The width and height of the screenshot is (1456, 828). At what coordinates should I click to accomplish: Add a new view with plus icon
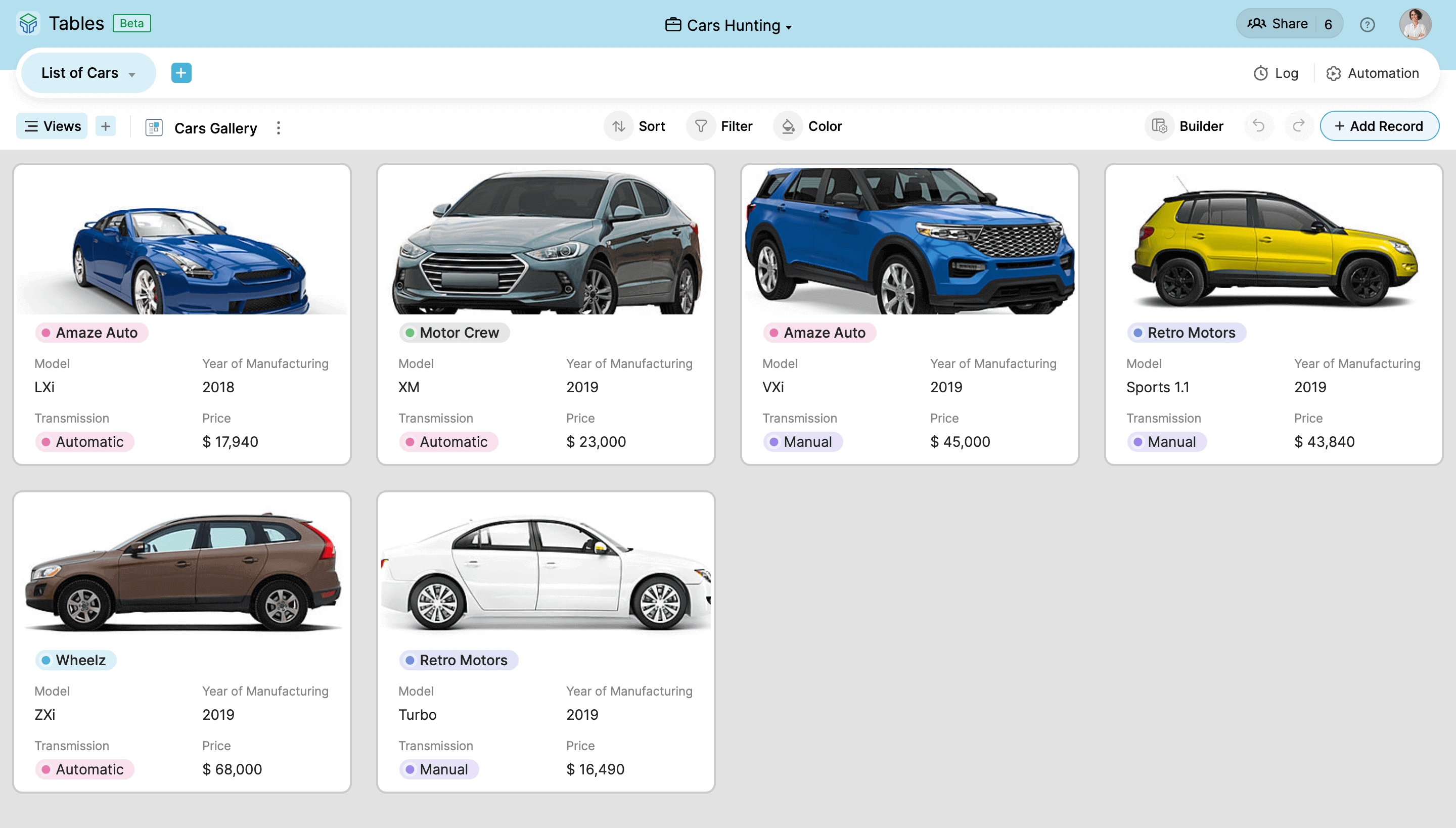[105, 126]
